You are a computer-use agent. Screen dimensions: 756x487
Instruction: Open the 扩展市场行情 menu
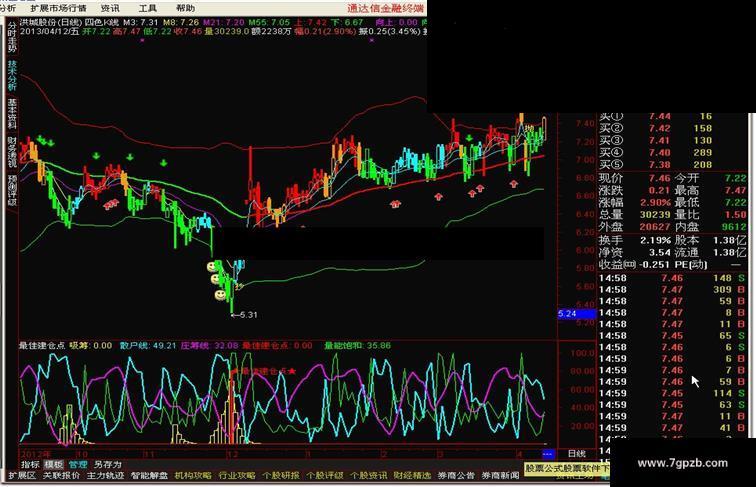pyautogui.click(x=58, y=8)
